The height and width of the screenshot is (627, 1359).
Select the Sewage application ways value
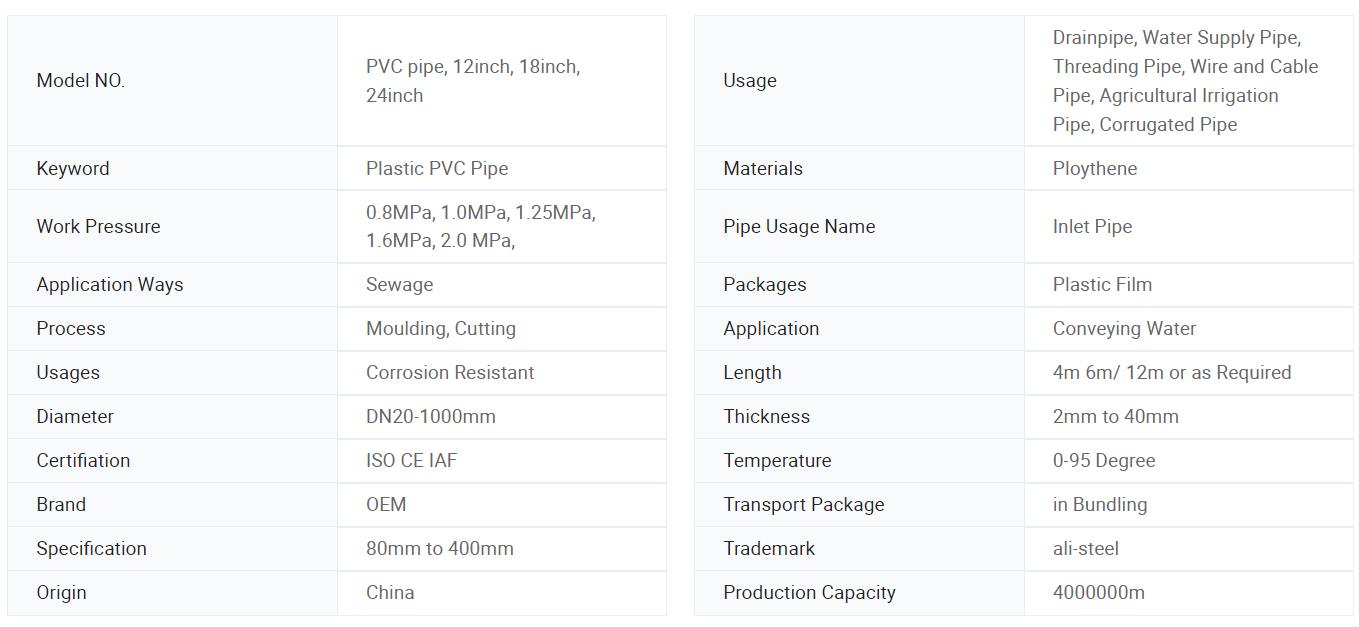[399, 284]
